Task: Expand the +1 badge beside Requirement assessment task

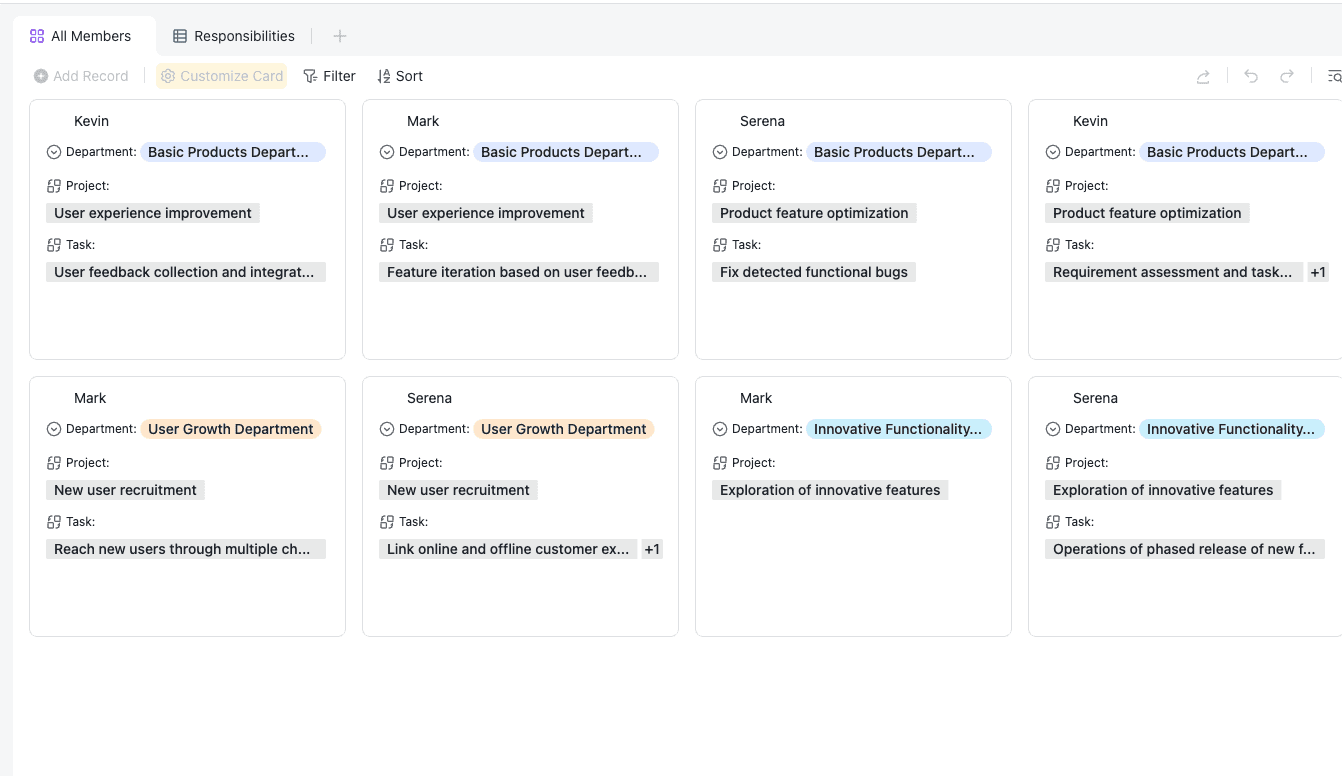Action: pyautogui.click(x=1318, y=272)
